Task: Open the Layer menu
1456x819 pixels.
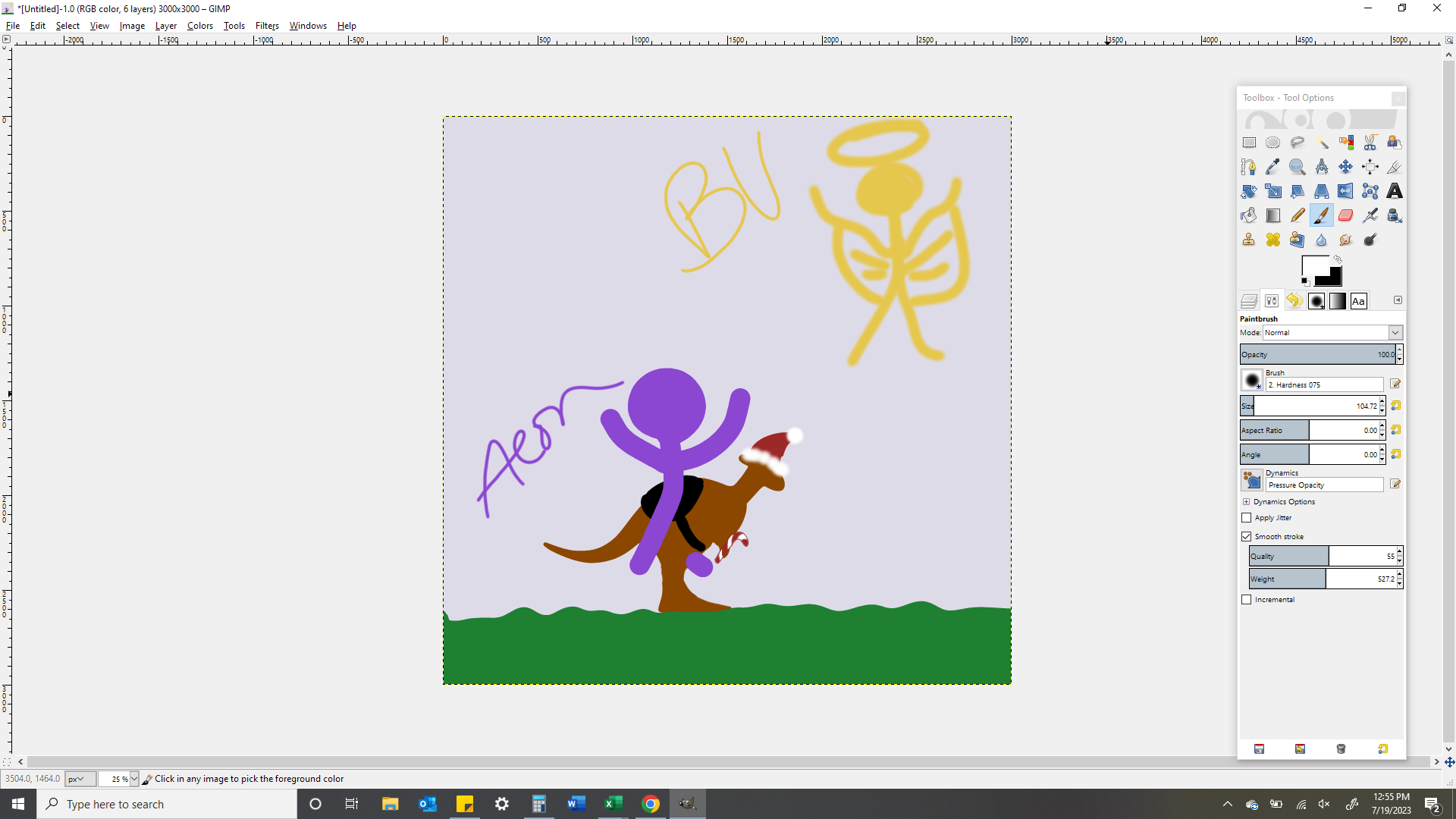Action: [x=166, y=26]
